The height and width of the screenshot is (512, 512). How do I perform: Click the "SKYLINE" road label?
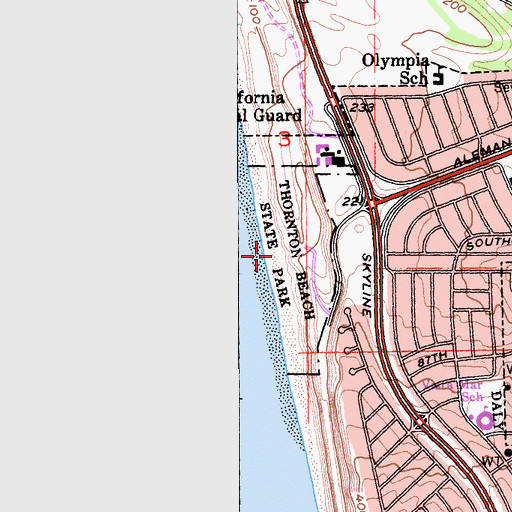(367, 285)
